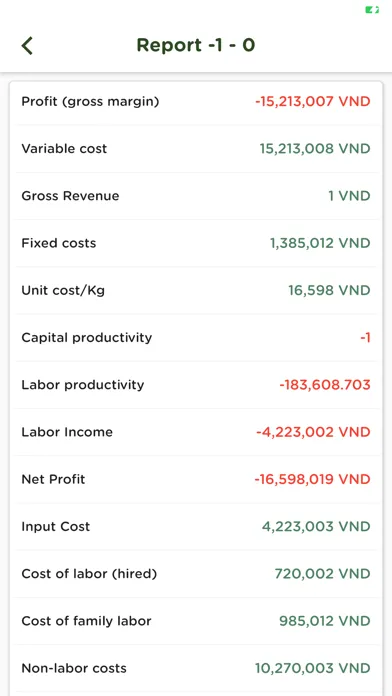Viewport: 392px width, 696px height.
Task: Open the Fixed costs row
Action: point(196,243)
